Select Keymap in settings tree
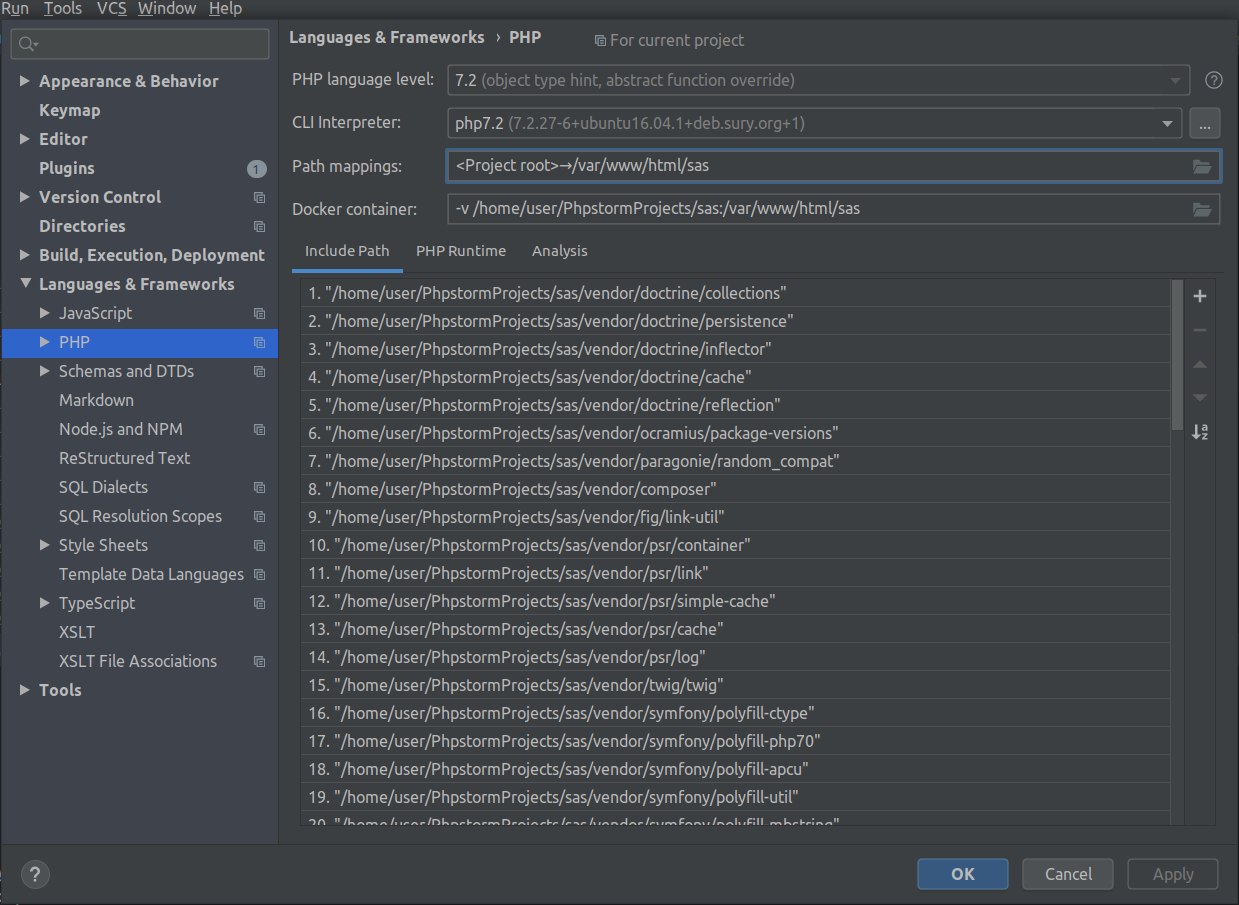Screen dimensions: 1239x905 69,110
